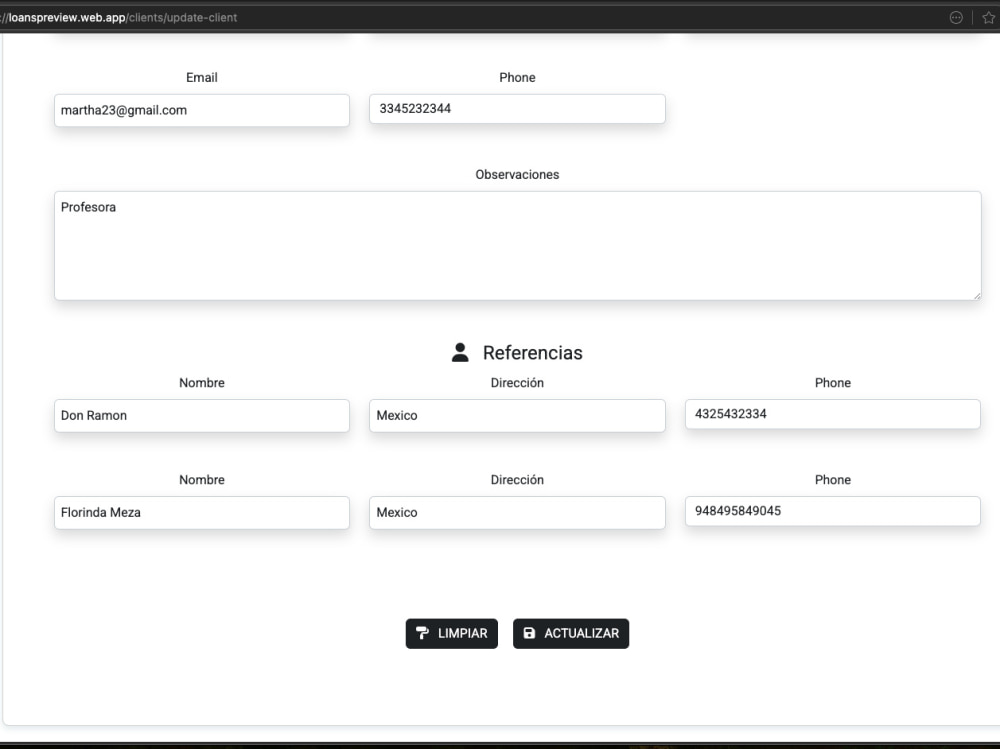Focus the Phone field showing 3345232344

[517, 109]
